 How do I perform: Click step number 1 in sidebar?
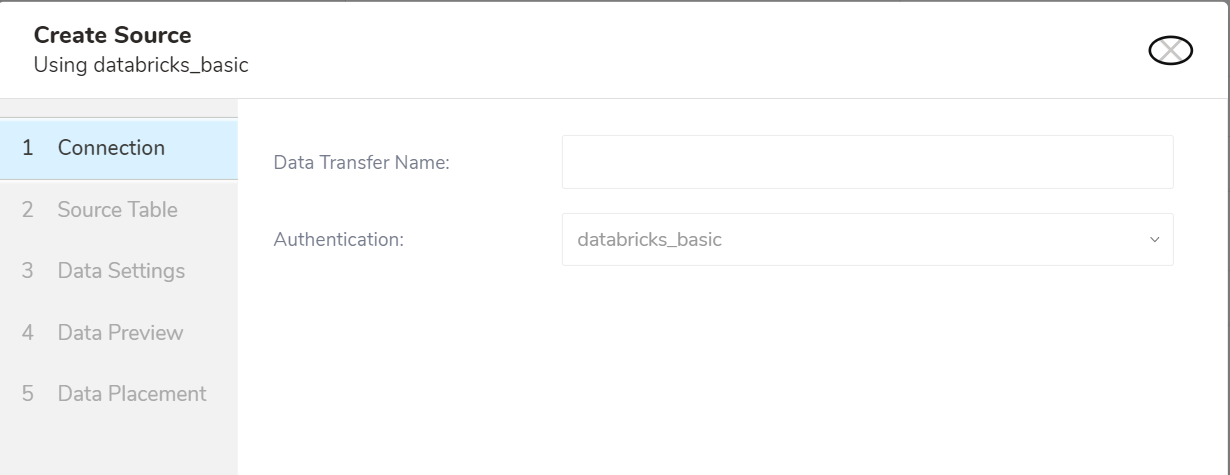[x=28, y=148]
